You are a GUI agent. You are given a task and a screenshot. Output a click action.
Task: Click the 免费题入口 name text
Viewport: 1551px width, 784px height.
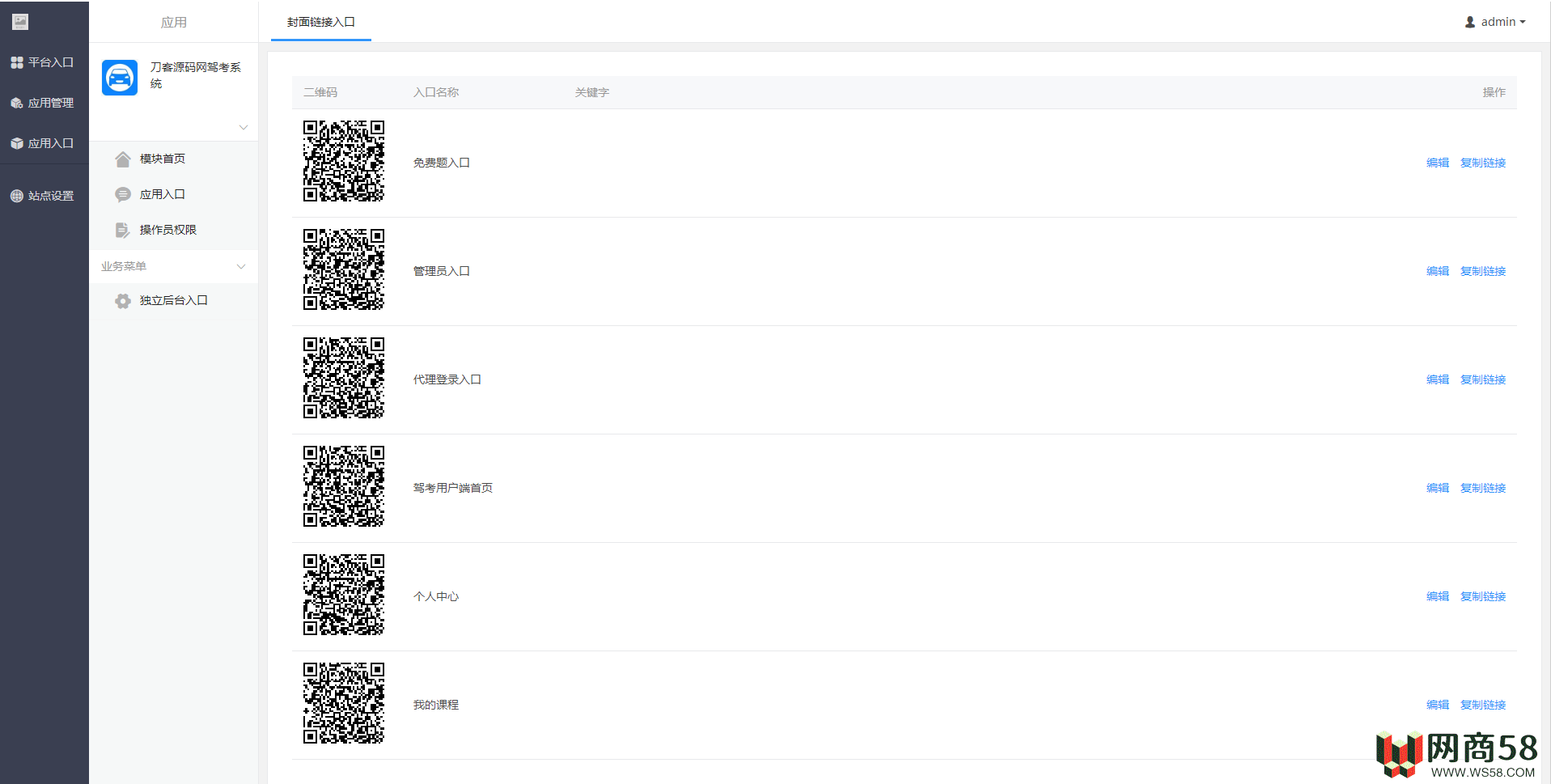(442, 163)
